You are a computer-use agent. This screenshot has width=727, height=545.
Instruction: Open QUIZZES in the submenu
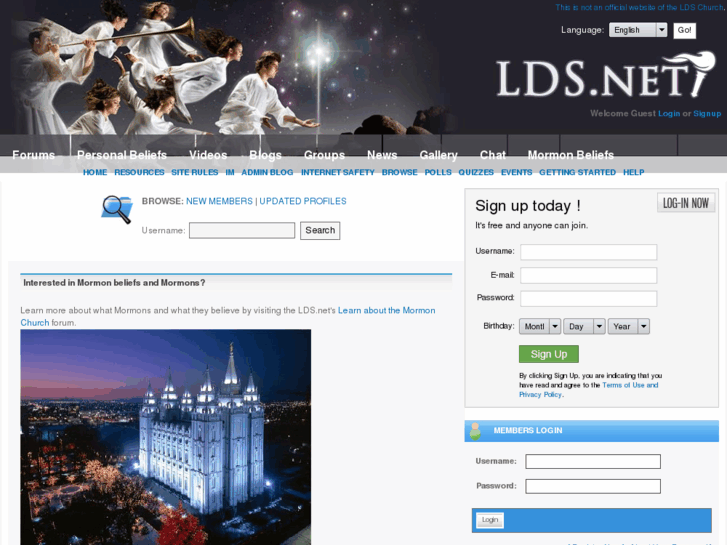[476, 173]
